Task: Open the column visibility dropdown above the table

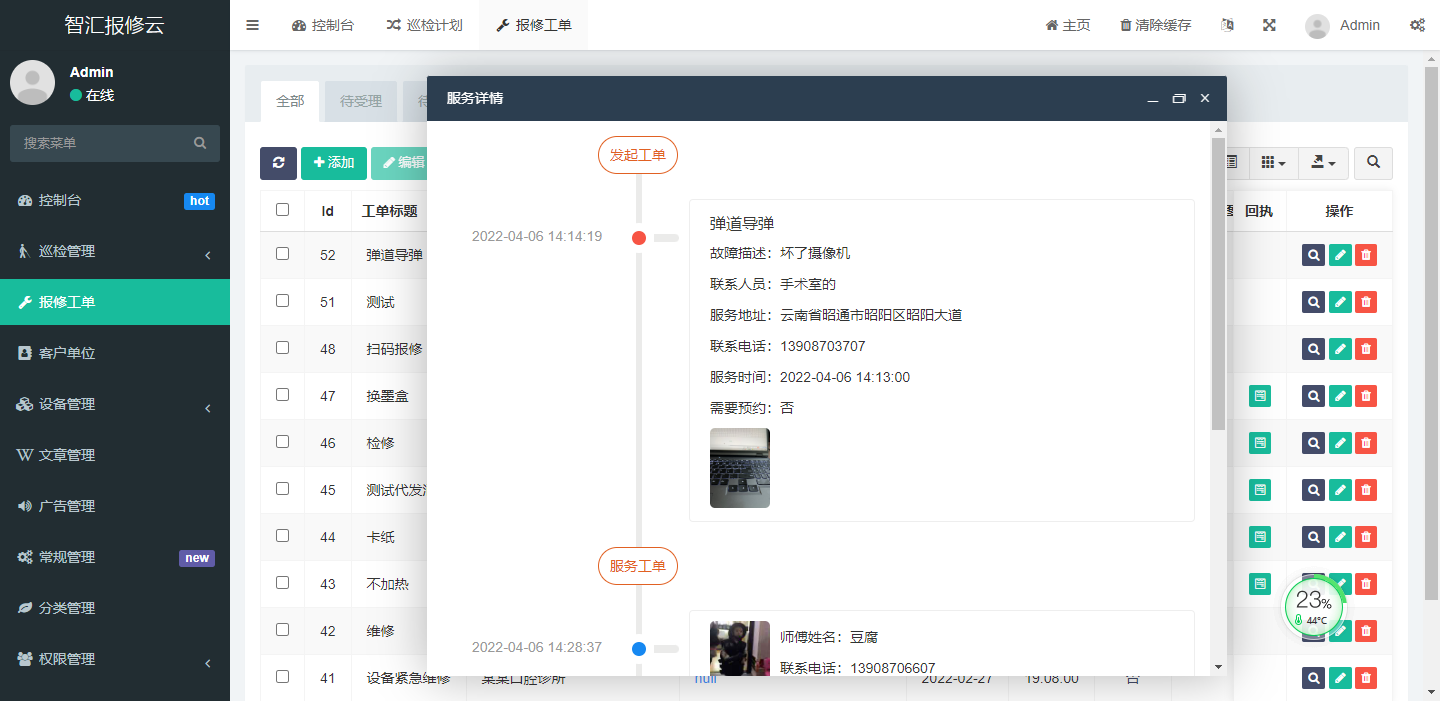Action: 1272,163
